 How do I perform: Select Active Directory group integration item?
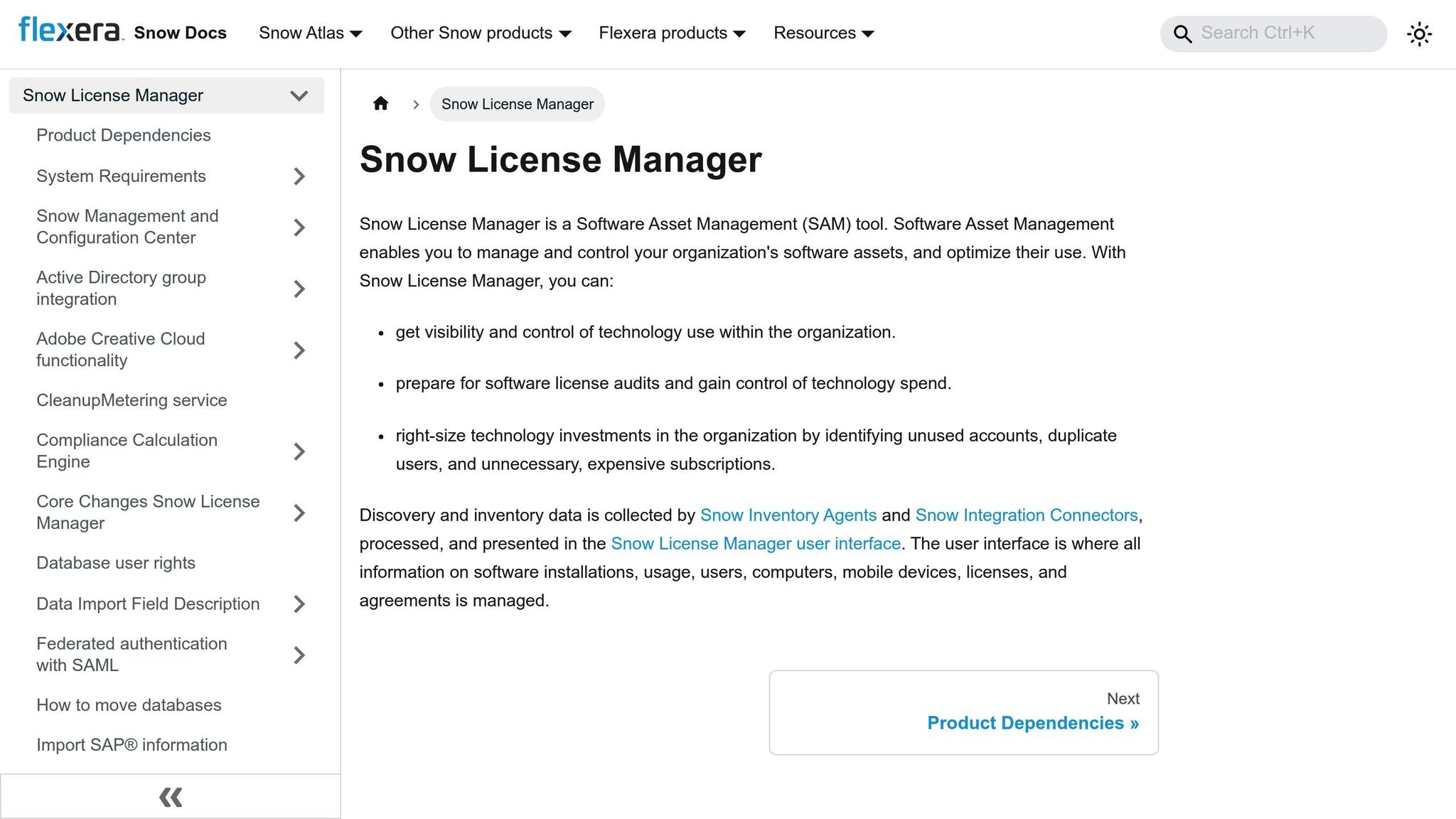coord(121,288)
